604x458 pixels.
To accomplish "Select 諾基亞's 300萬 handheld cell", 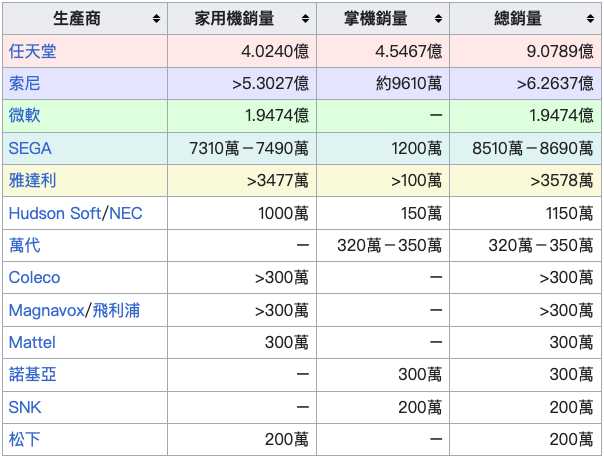I will pyautogui.click(x=383, y=375).
